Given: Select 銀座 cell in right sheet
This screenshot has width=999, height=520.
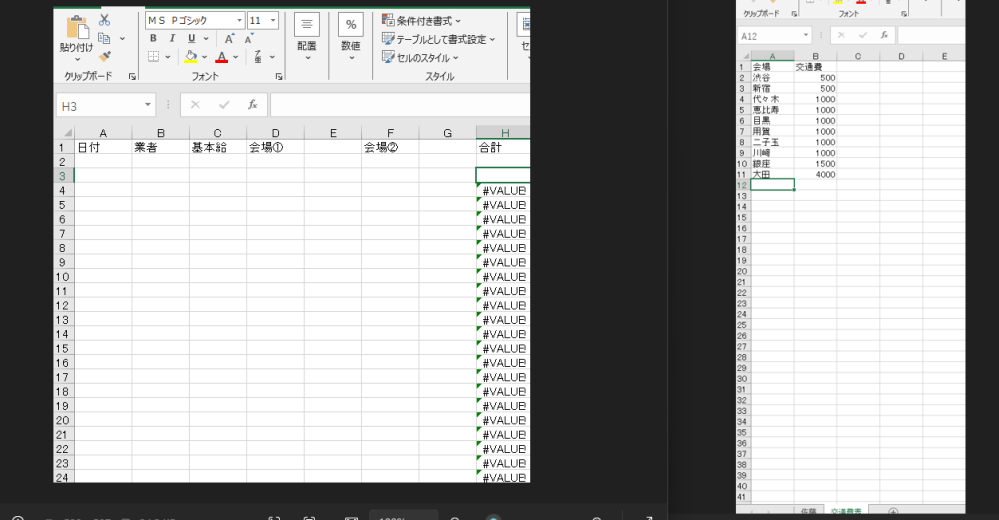Looking at the screenshot, I should click(772, 164).
